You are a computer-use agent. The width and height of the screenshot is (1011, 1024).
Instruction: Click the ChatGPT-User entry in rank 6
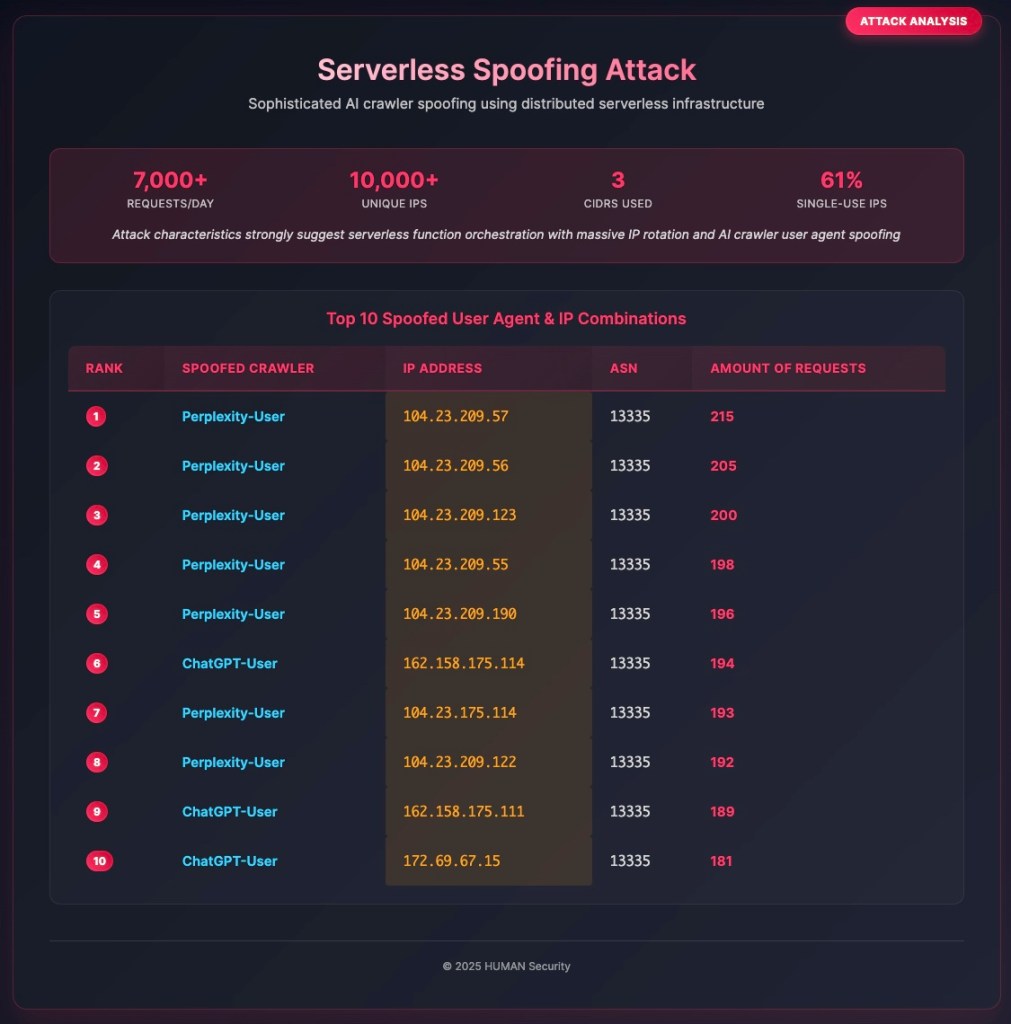[230, 663]
